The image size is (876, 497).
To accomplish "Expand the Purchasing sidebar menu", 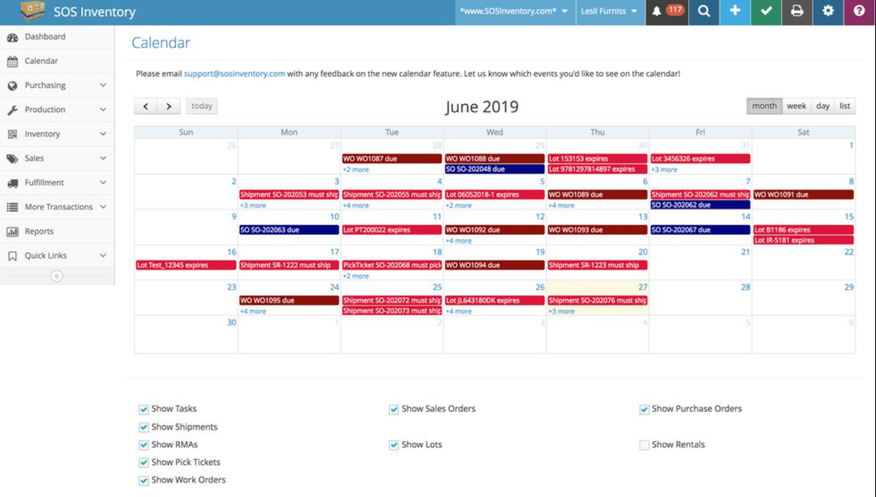I will (57, 86).
